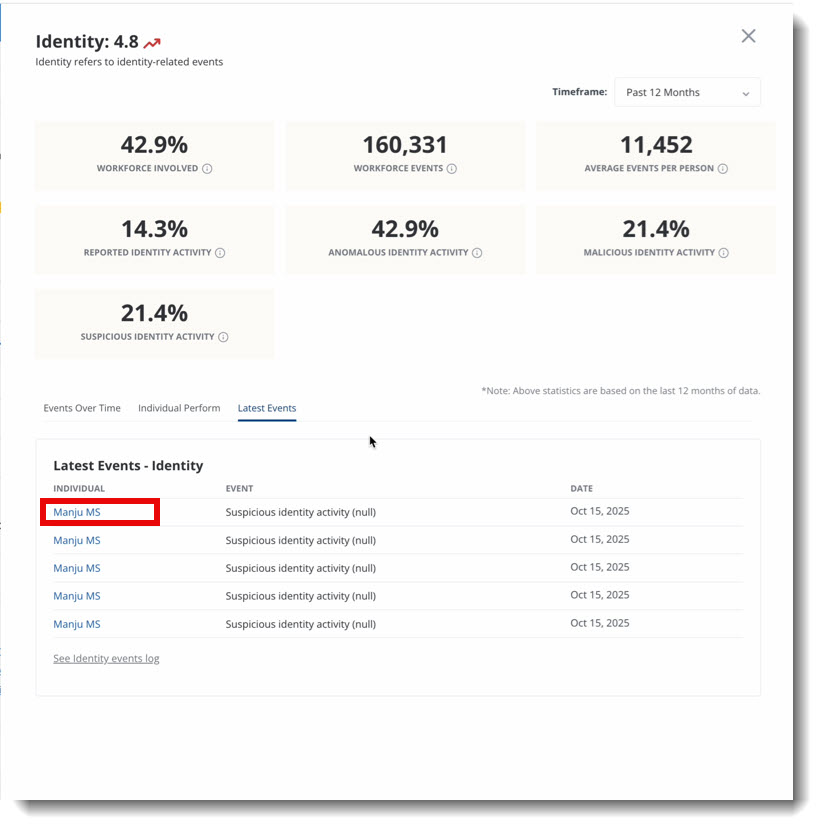The height and width of the screenshot is (830, 823).
Task: Click info icon beside Malicious Identity Activity
Action: [724, 253]
